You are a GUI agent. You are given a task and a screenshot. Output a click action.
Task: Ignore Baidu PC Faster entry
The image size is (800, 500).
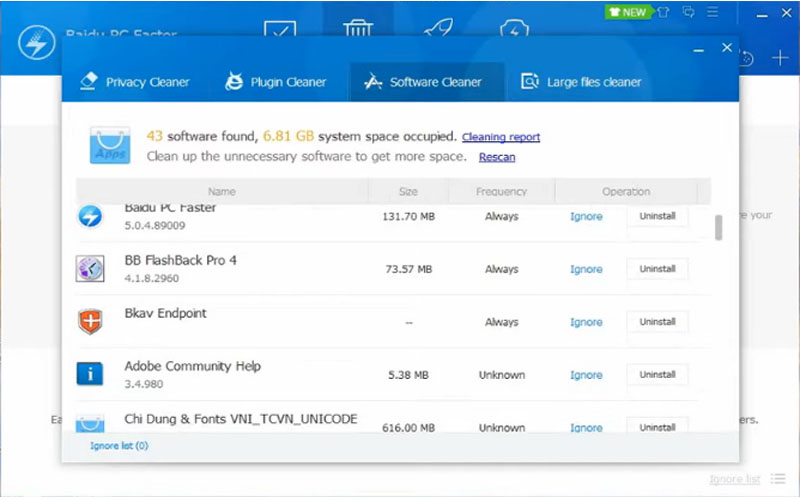tap(586, 216)
